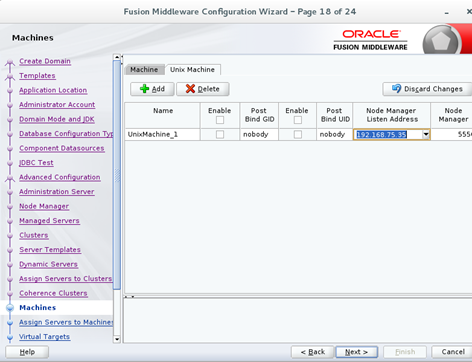
Task: Click the navigation pane scroll-up arrow
Action: point(117,57)
